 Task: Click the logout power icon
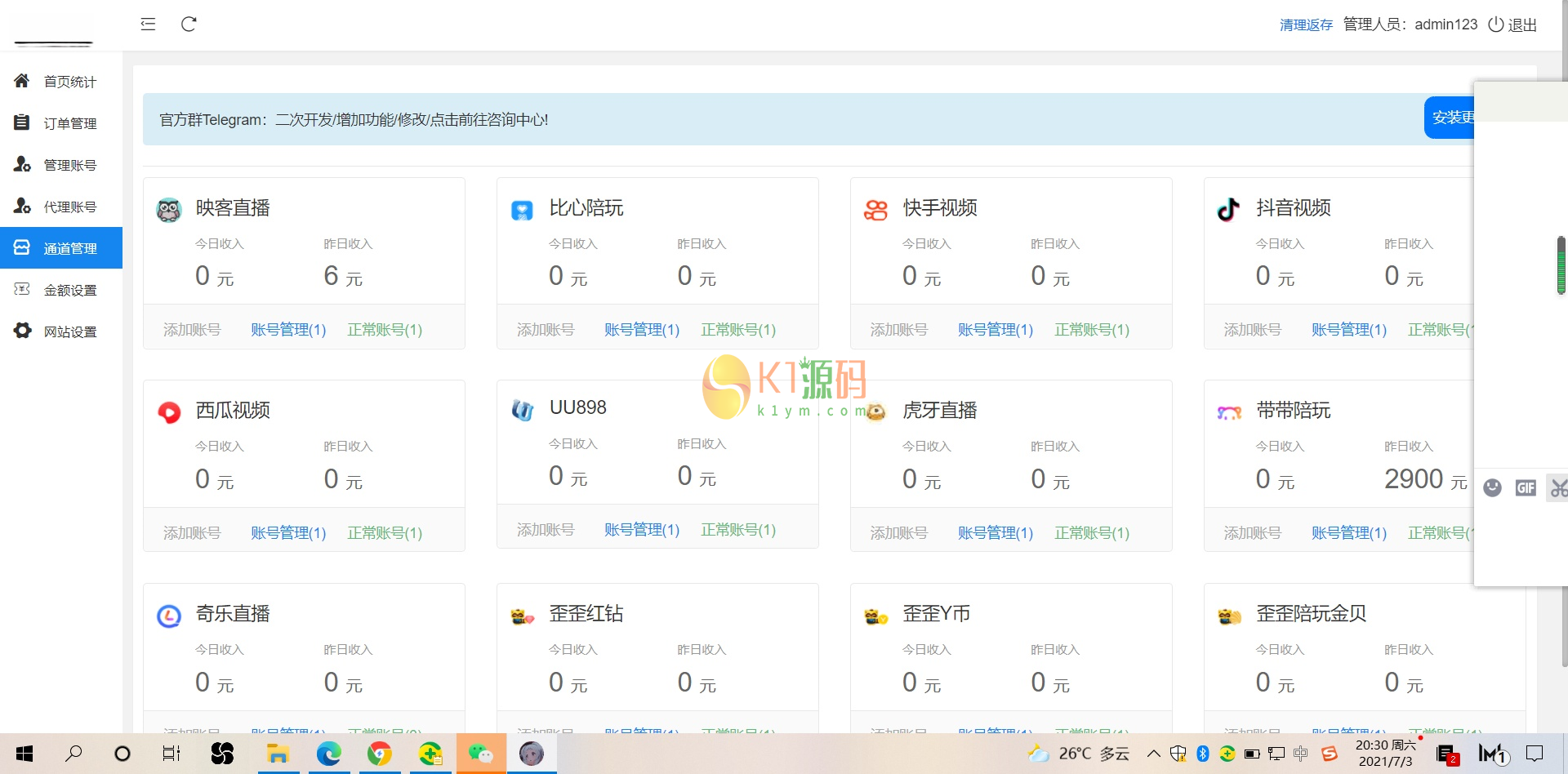click(1494, 24)
